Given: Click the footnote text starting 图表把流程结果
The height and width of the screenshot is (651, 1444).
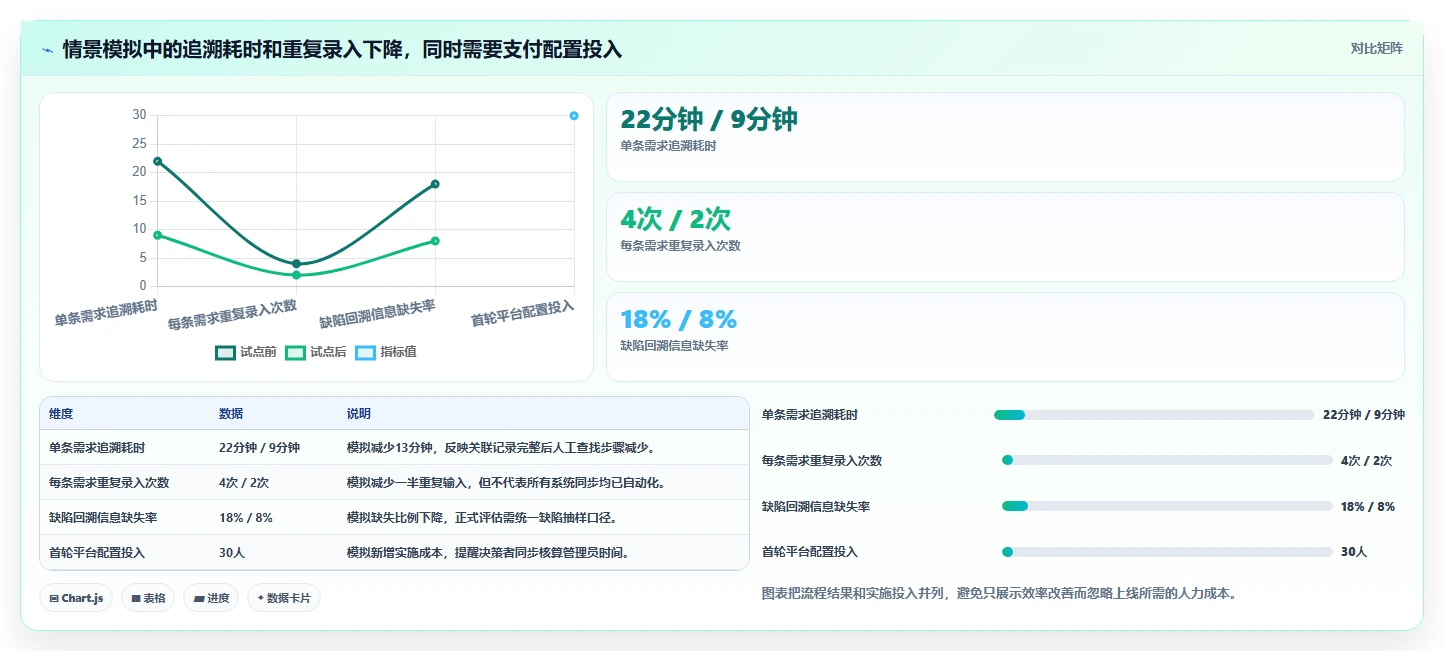Looking at the screenshot, I should [x=1000, y=594].
